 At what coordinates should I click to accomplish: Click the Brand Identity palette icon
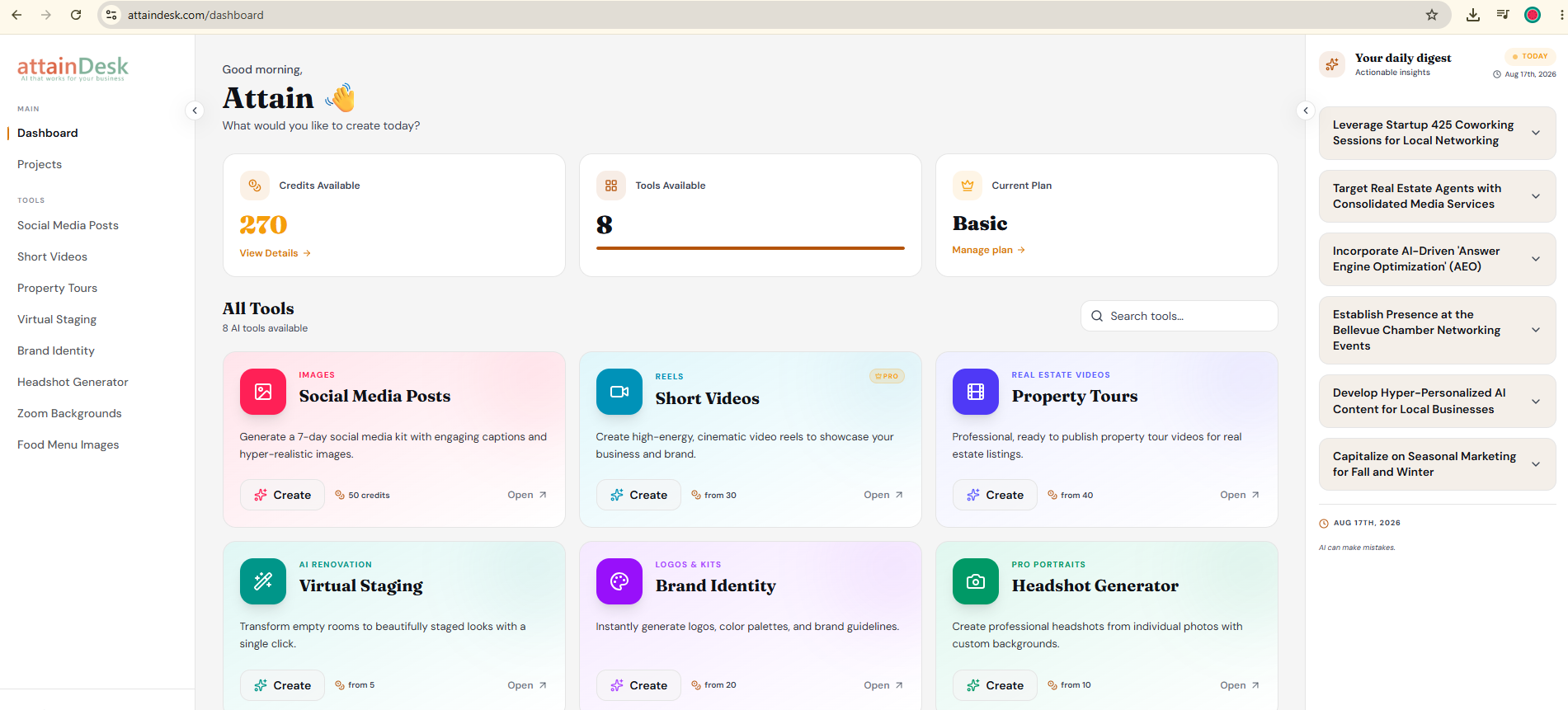coord(619,581)
